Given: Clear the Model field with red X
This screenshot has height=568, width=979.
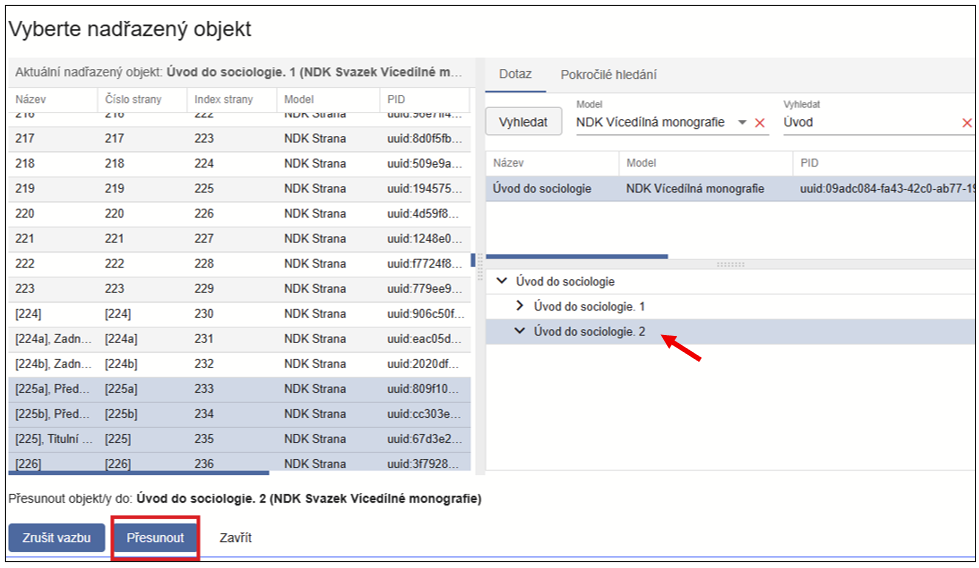Looking at the screenshot, I should pyautogui.click(x=760, y=123).
